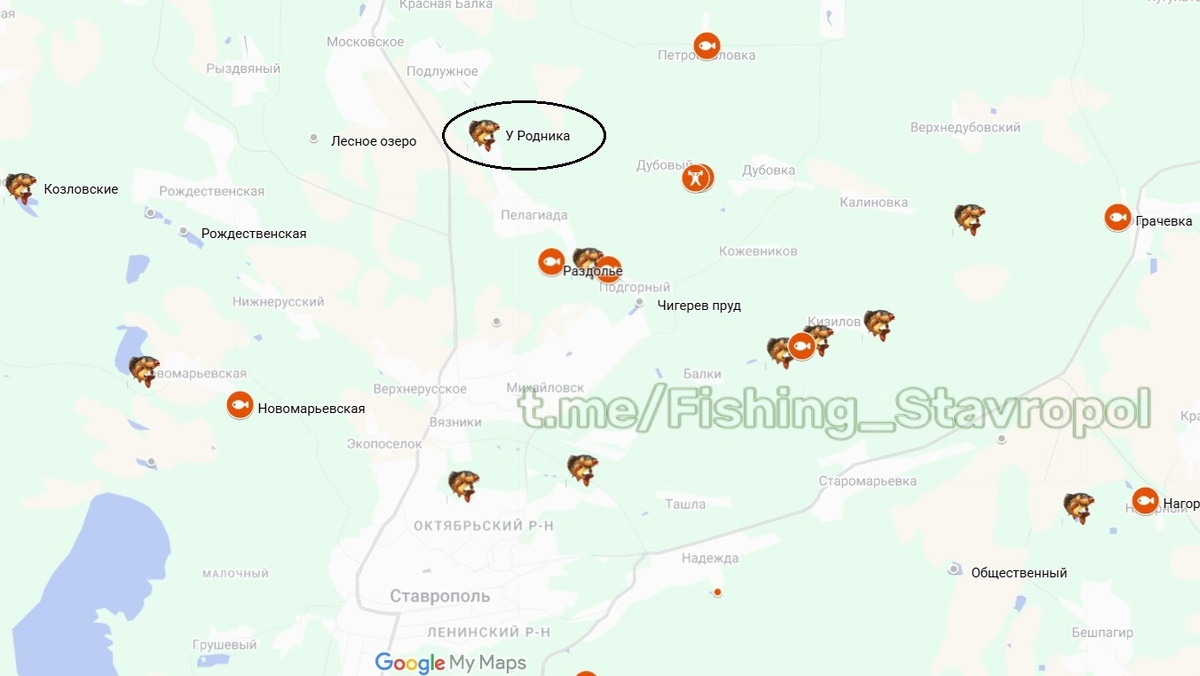Open the orange fish pin near Петровка
The width and height of the screenshot is (1200, 676).
(707, 46)
